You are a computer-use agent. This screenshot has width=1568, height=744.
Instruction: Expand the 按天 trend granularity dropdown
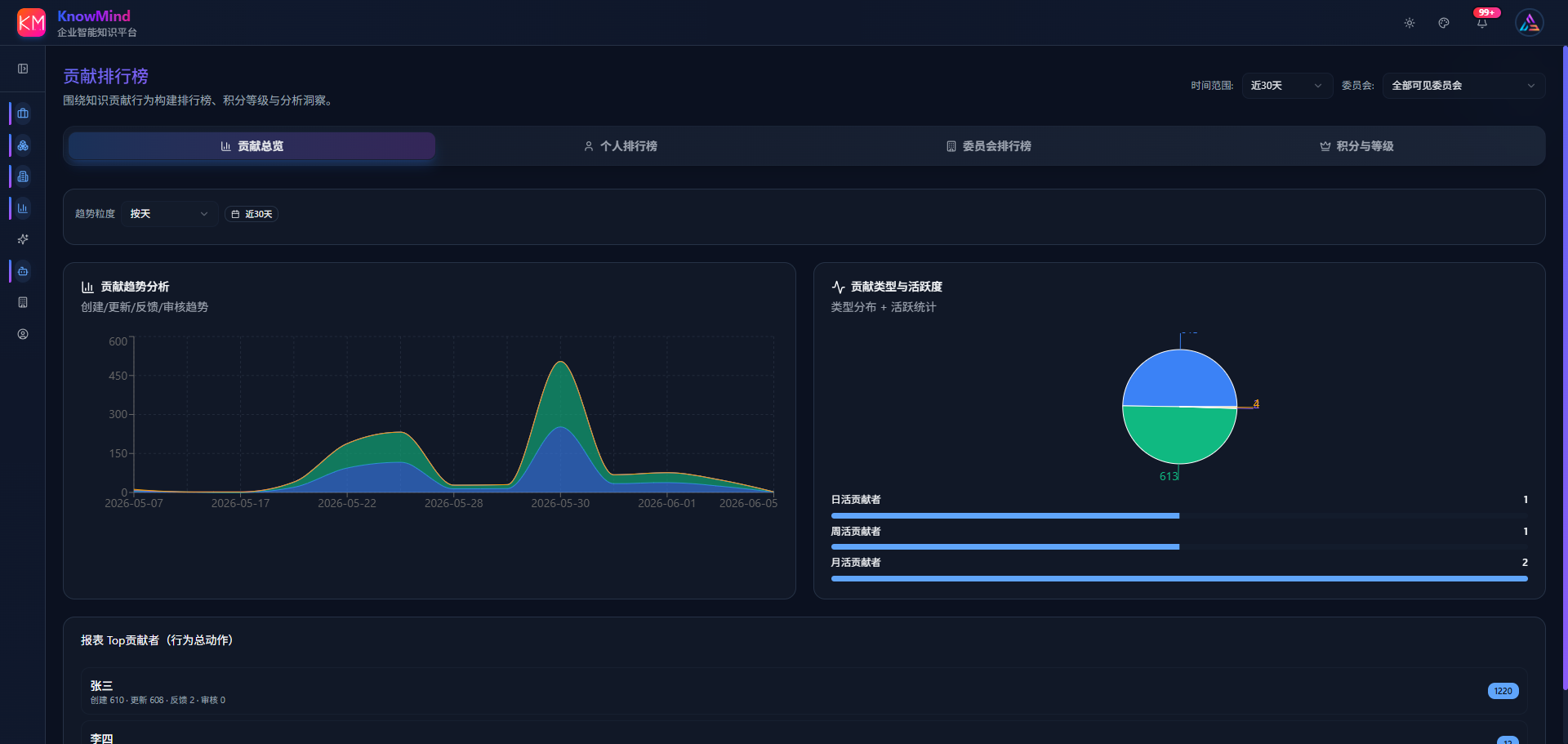(169, 214)
